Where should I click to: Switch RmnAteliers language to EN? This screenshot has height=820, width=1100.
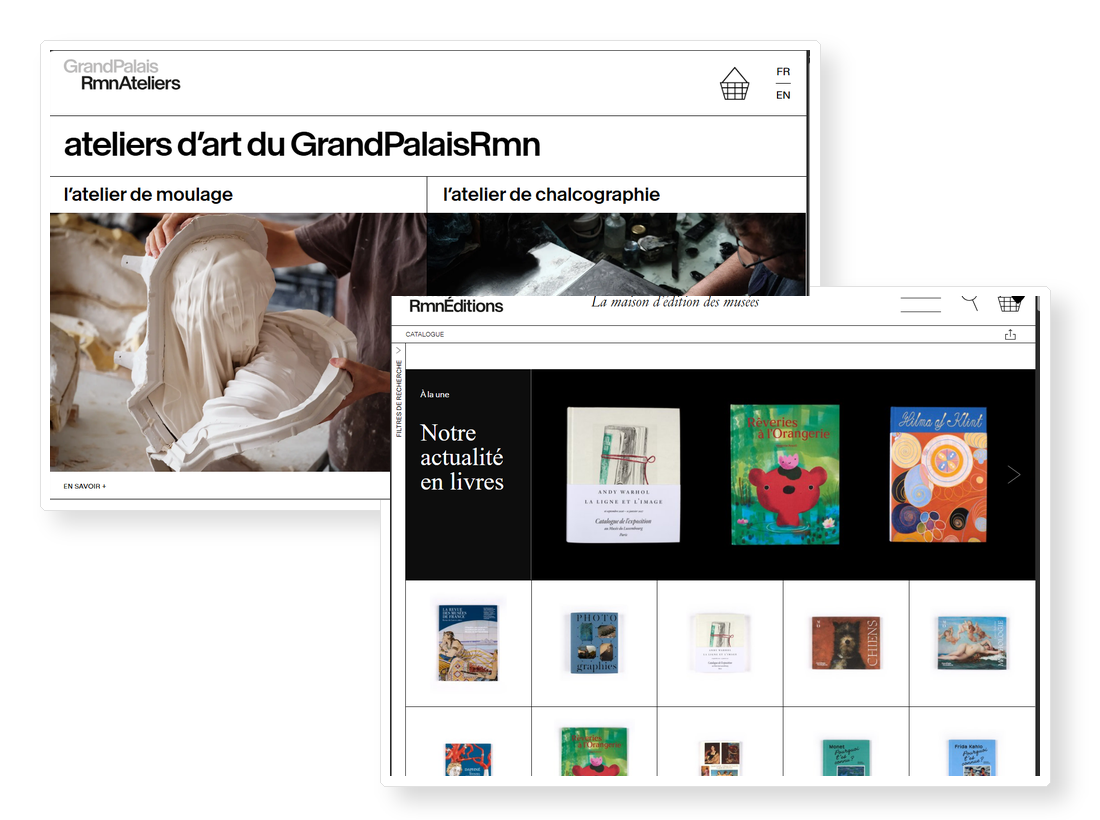(783, 95)
